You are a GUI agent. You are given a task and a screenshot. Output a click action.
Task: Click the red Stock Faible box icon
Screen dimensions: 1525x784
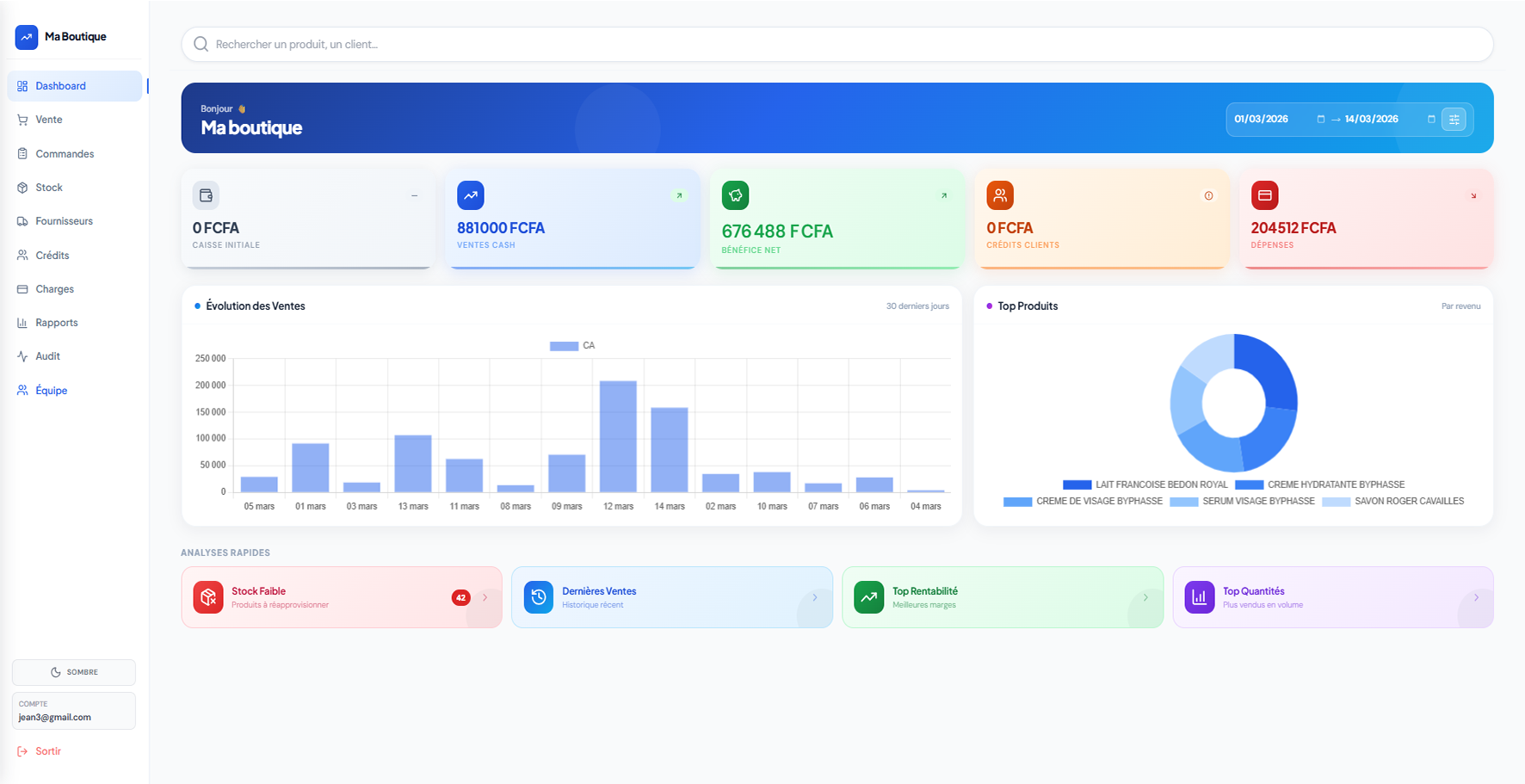click(x=208, y=597)
